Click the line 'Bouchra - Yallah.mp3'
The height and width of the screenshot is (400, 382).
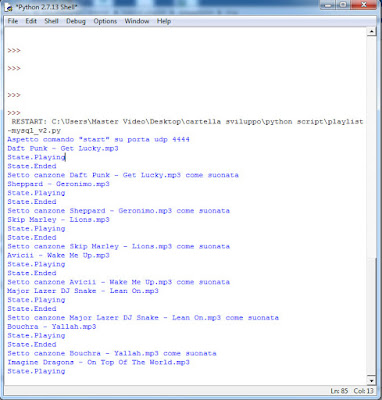(52, 327)
